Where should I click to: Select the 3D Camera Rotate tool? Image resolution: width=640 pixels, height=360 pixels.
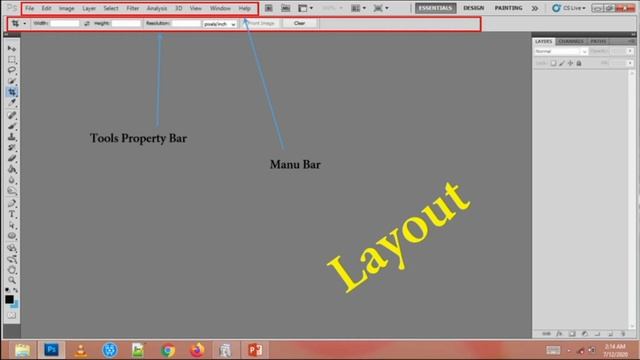[x=12, y=259]
